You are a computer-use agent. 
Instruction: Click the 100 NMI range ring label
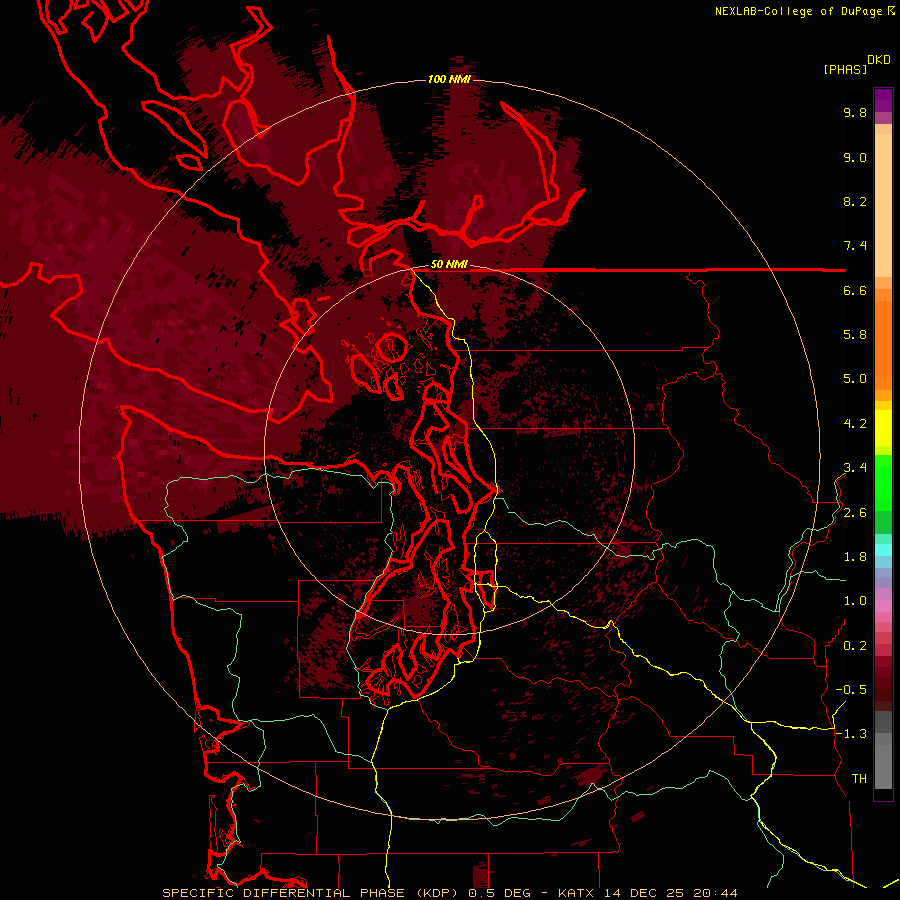[449, 79]
